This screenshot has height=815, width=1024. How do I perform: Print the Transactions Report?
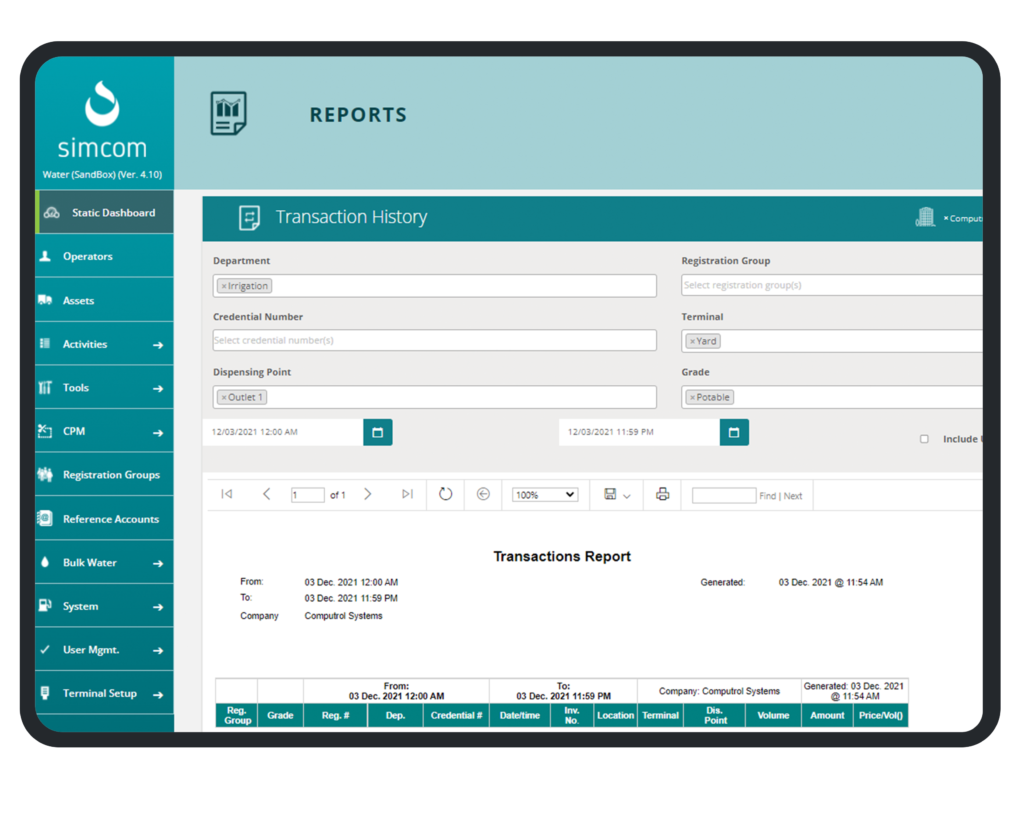coord(662,494)
